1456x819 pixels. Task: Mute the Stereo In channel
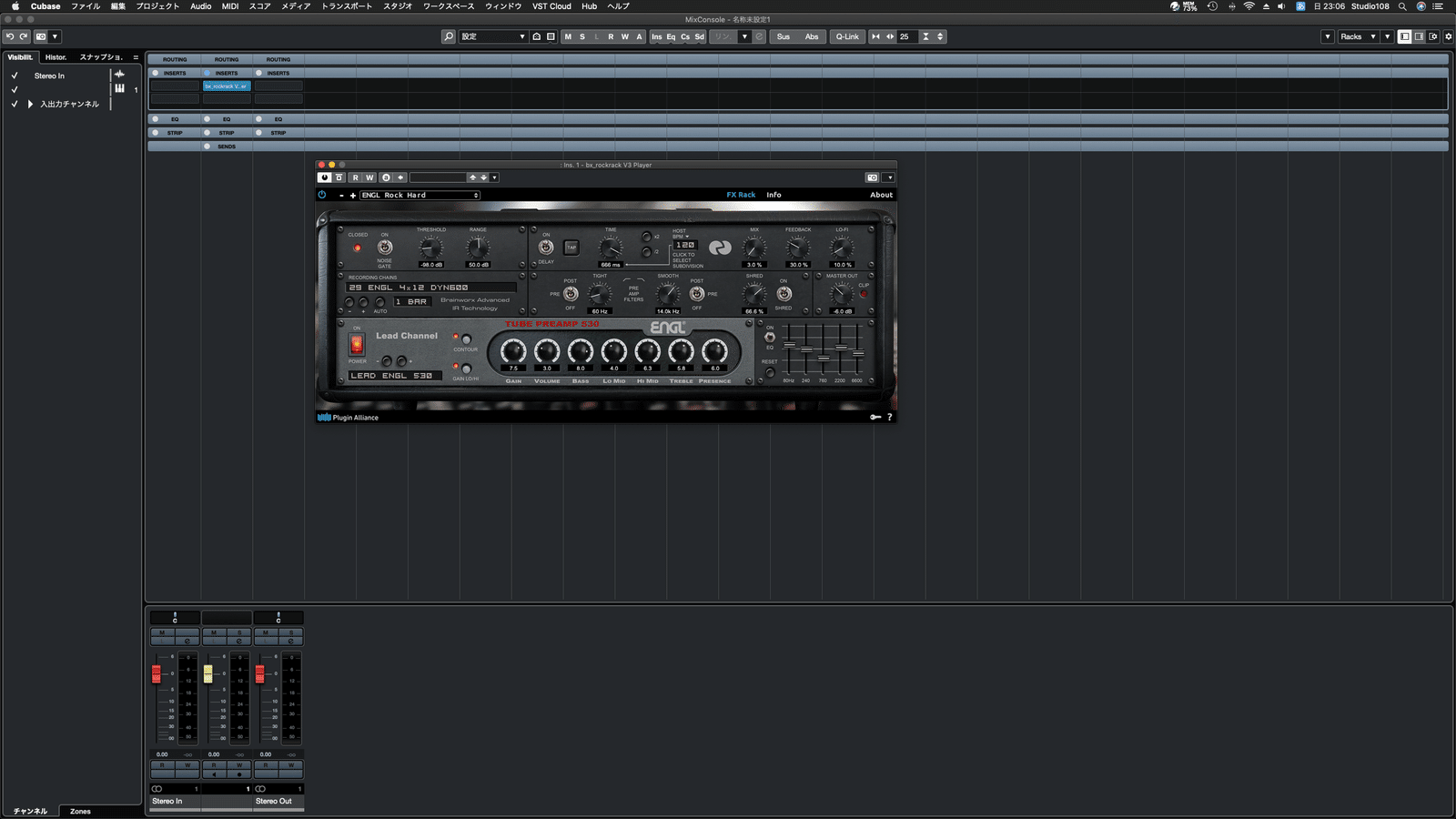(x=162, y=632)
